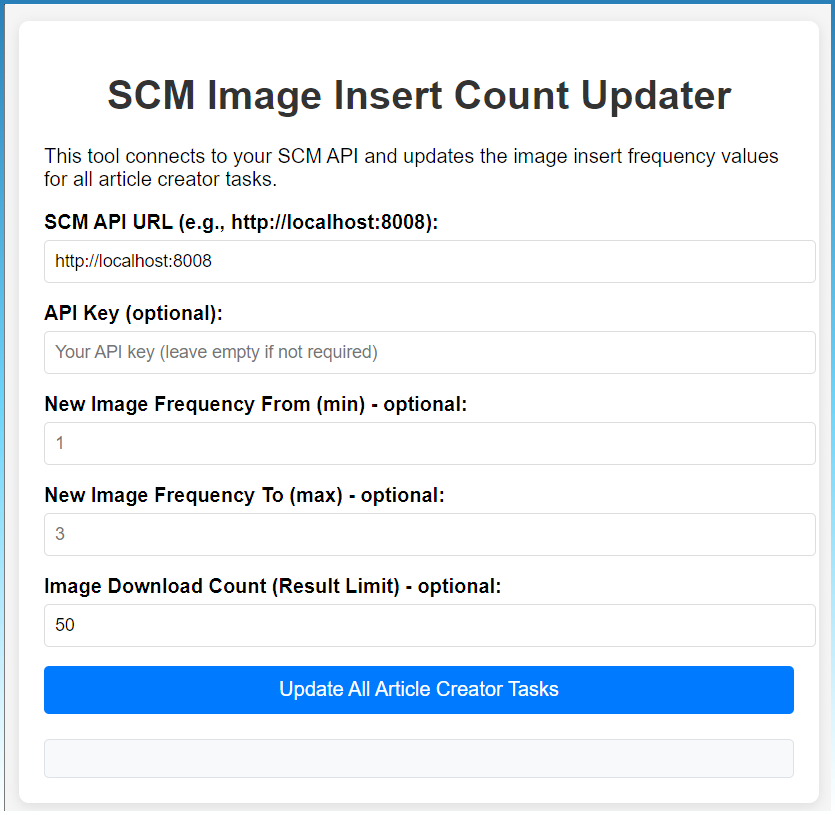Click the "API Key (optional)" label

[133, 313]
